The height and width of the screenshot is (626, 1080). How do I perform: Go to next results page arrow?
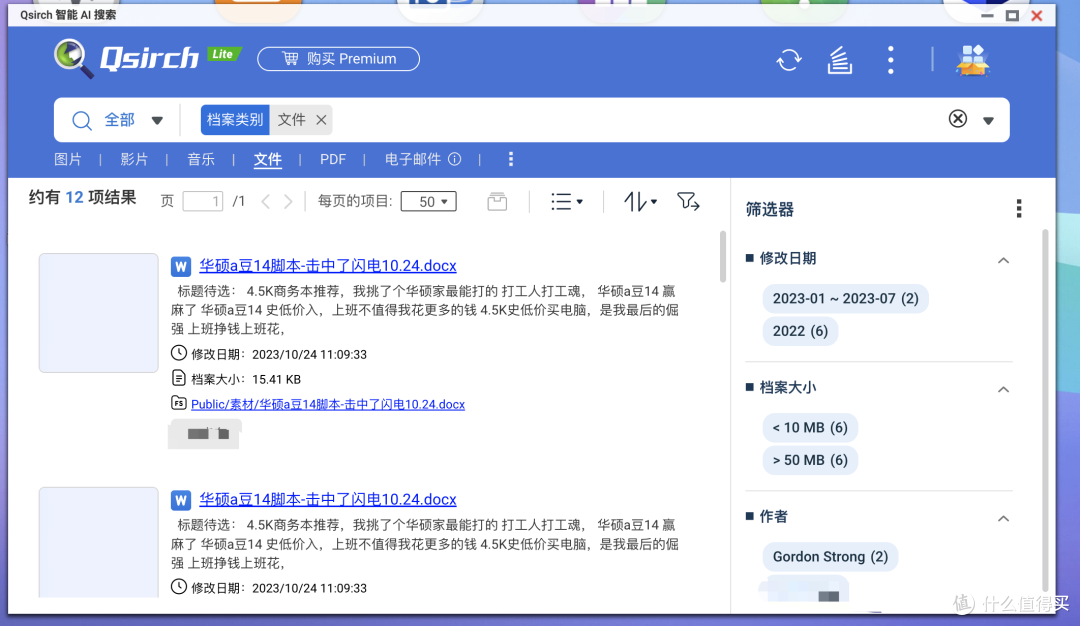point(288,202)
